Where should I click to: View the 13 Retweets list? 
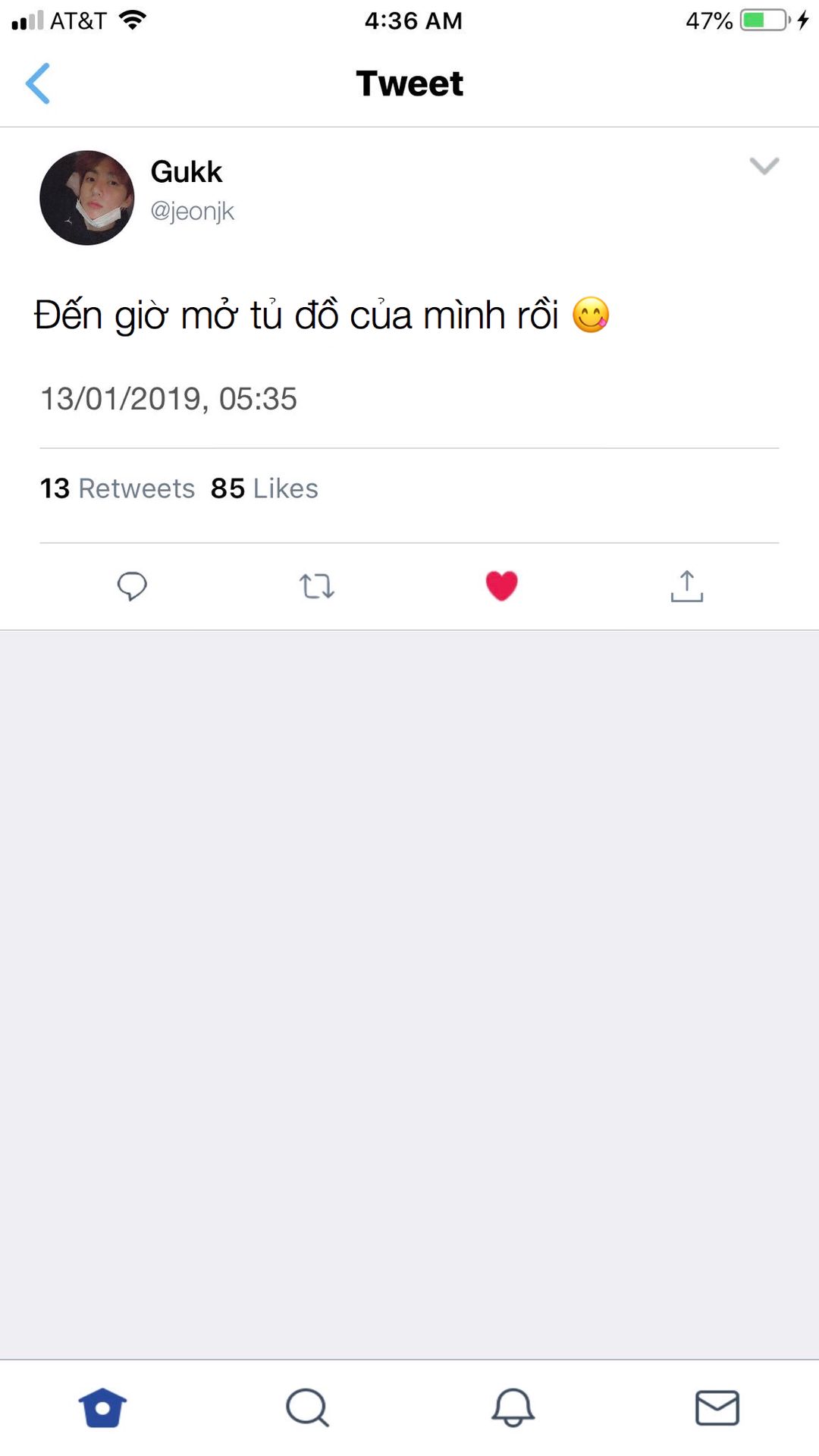point(118,488)
